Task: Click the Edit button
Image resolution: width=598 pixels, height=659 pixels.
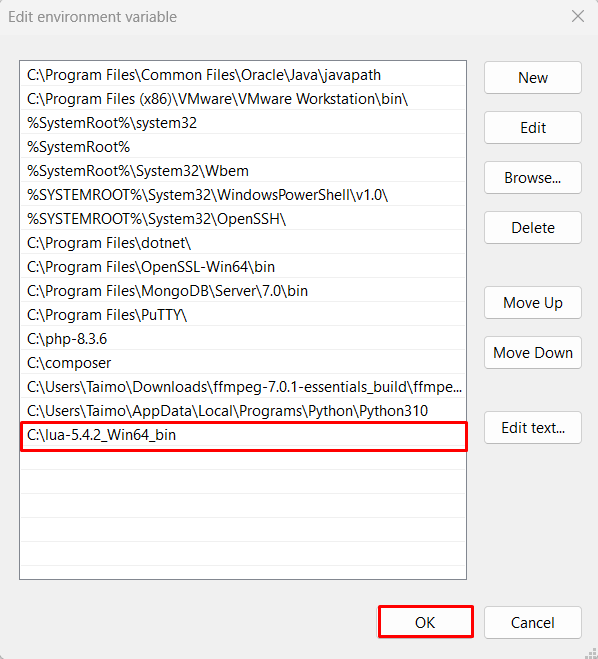Action: [532, 128]
